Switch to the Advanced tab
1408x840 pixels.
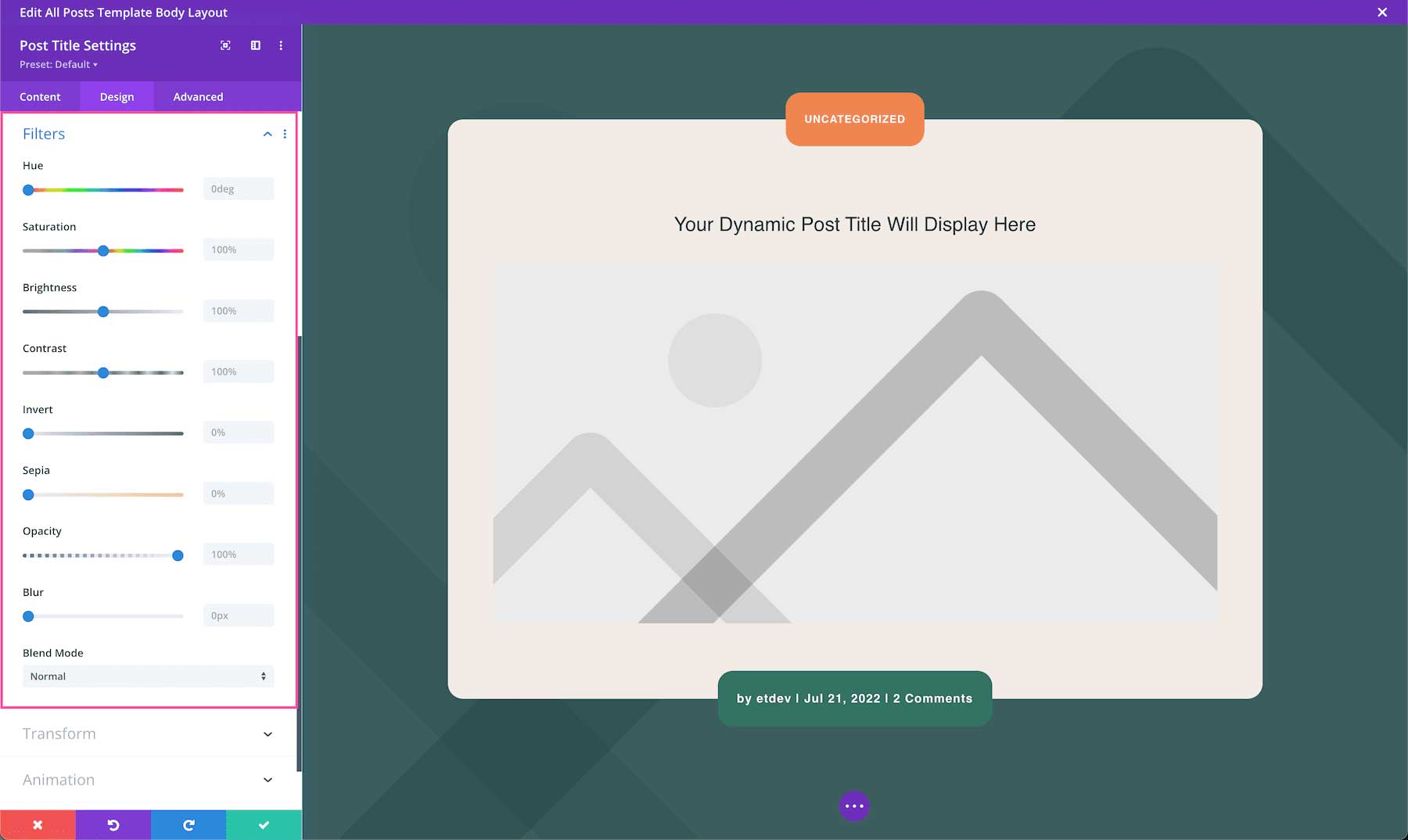pos(197,96)
